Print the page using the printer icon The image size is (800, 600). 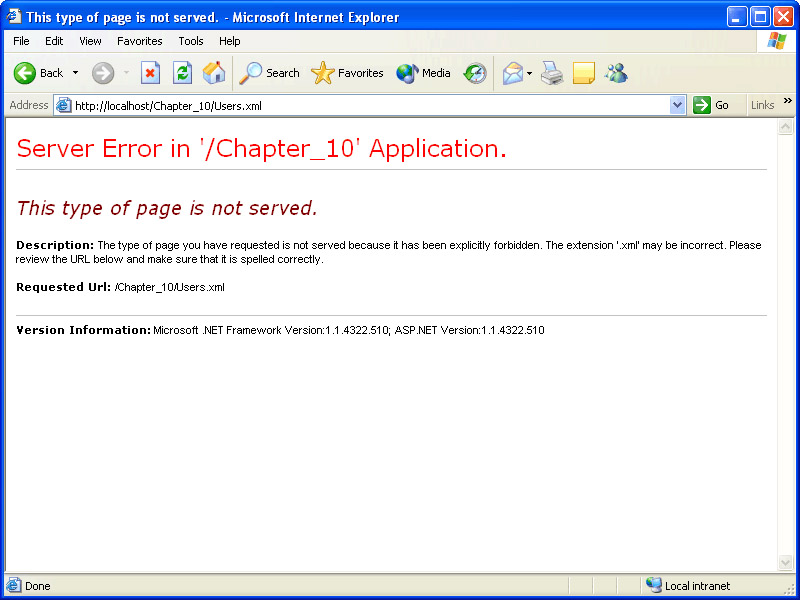pyautogui.click(x=552, y=73)
